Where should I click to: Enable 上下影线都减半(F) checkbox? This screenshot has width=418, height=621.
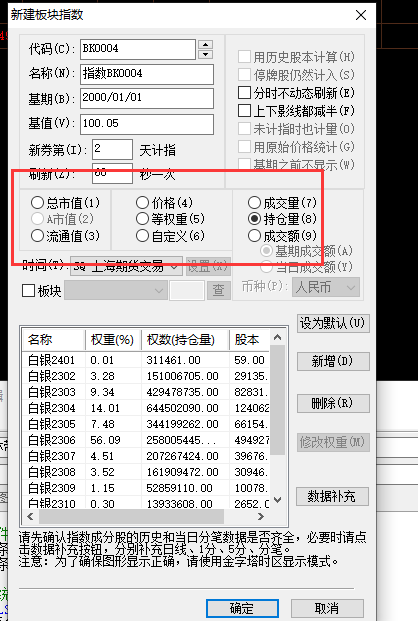(244, 110)
